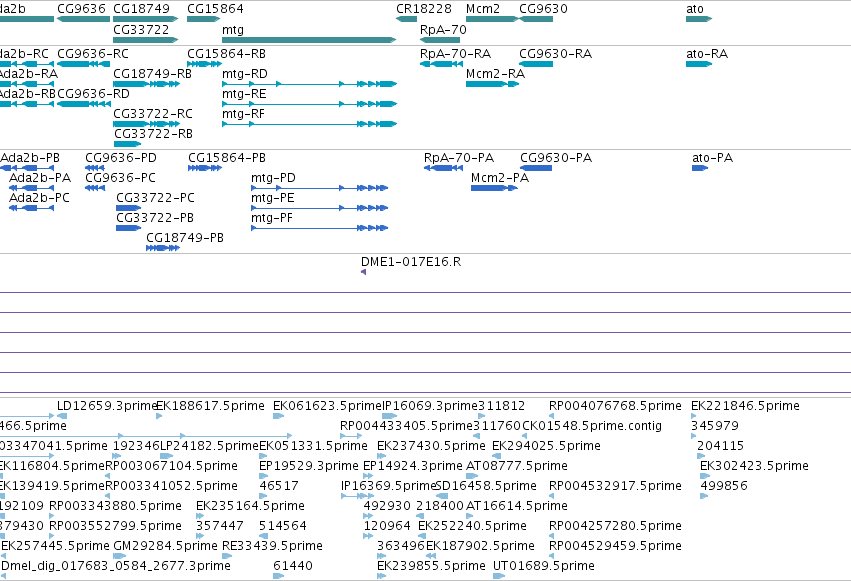Click the Mcm2-PA protein feature
Screen dimensions: 851x581
494,188
